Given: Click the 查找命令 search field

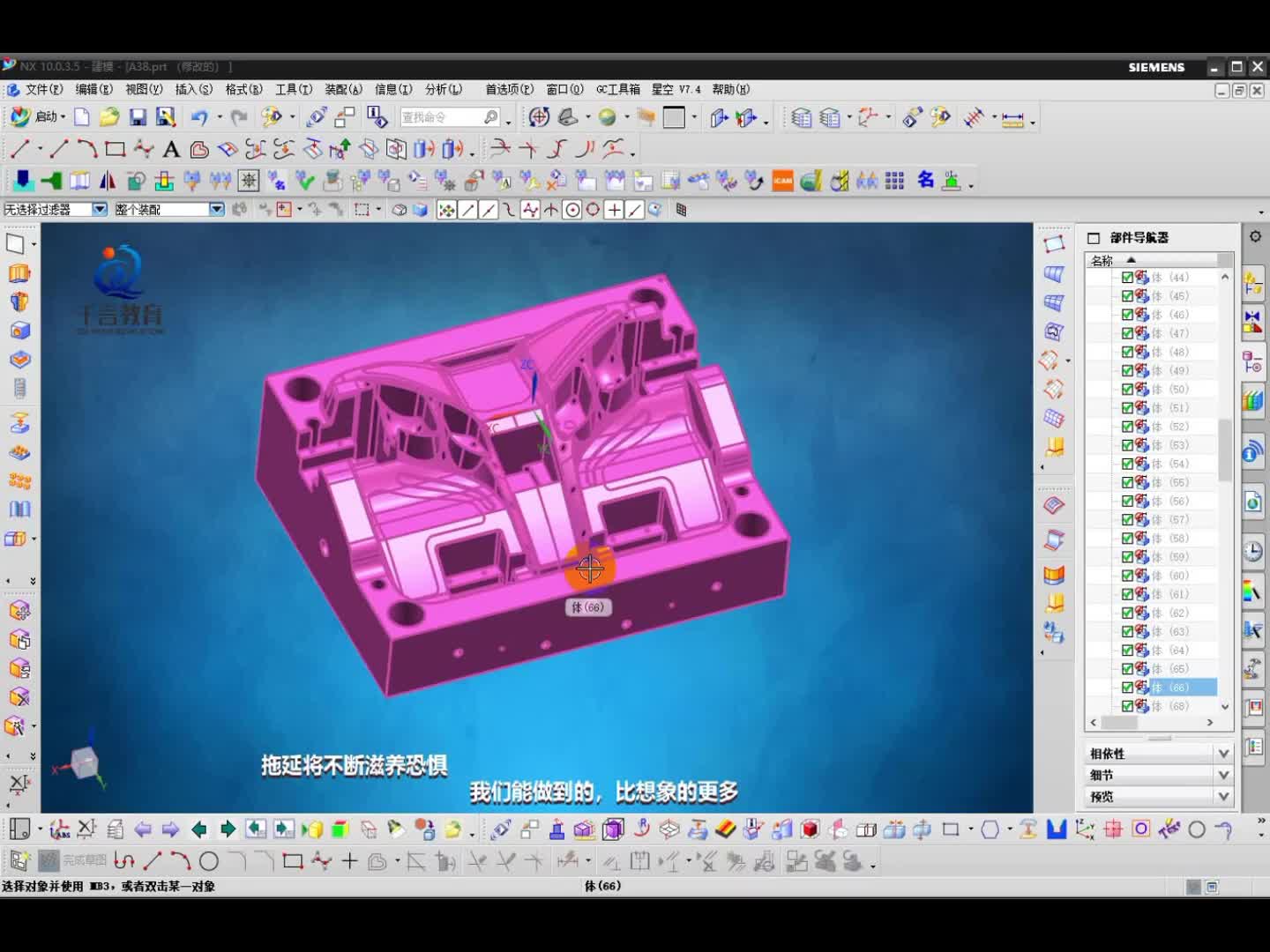Looking at the screenshot, I should [450, 117].
